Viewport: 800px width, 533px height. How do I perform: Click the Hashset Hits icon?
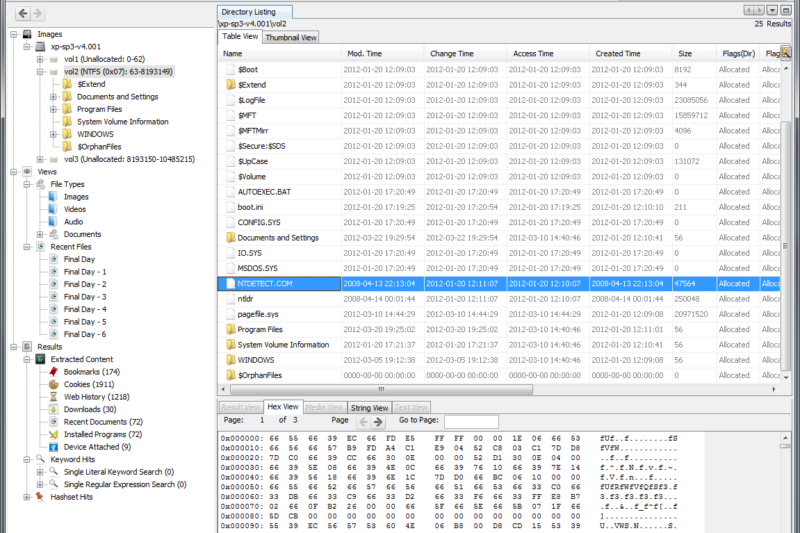(40, 497)
